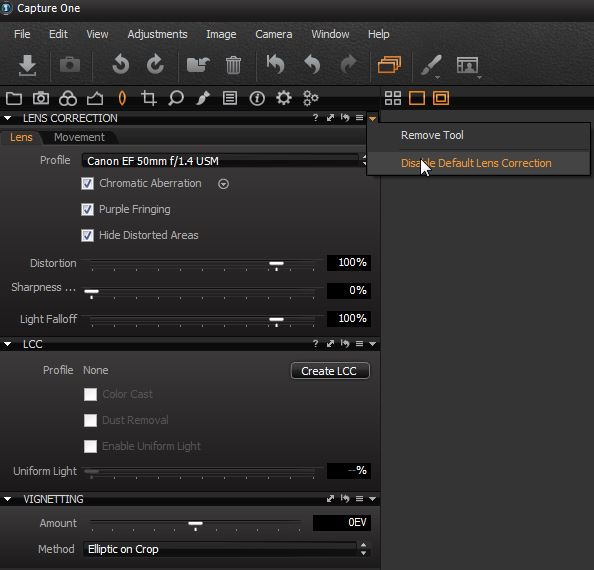Click the Light Falloff slider handle

click(x=276, y=321)
